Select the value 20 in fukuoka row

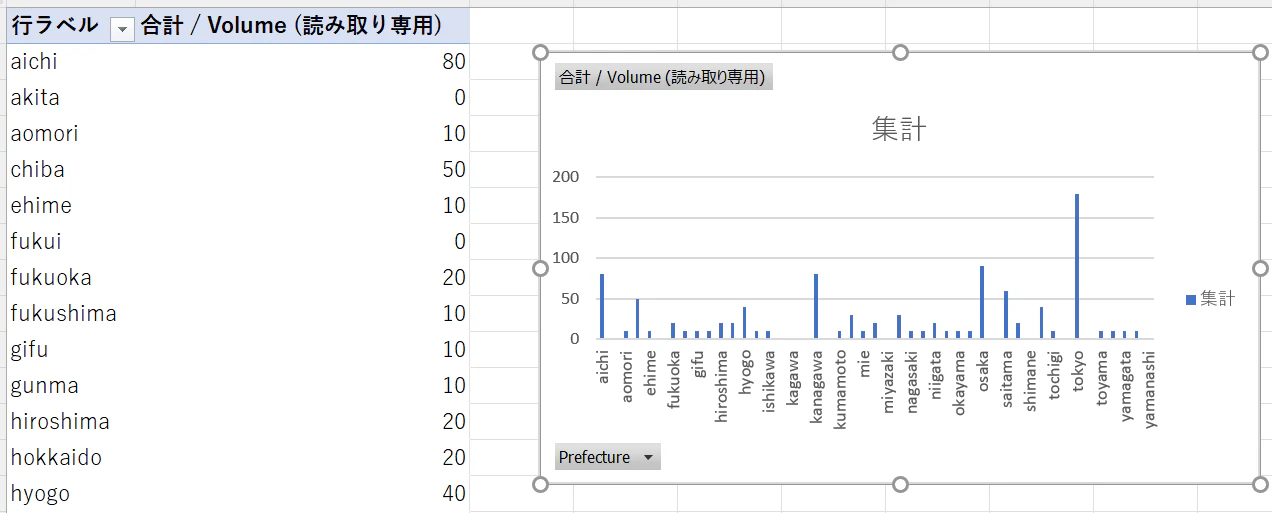coord(454,278)
